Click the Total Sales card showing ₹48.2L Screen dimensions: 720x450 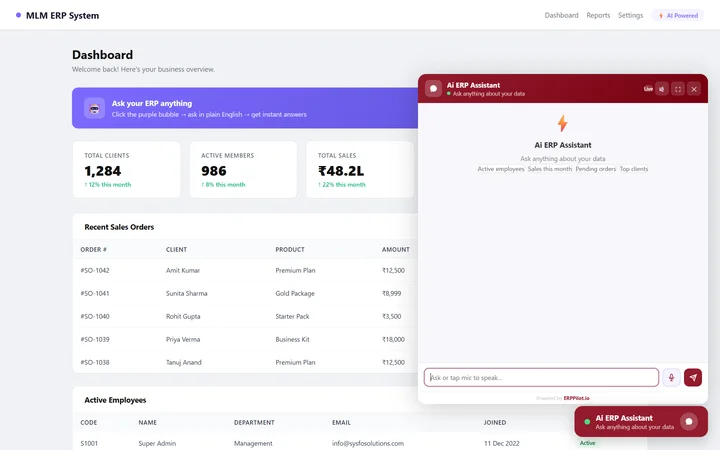click(x=360, y=169)
